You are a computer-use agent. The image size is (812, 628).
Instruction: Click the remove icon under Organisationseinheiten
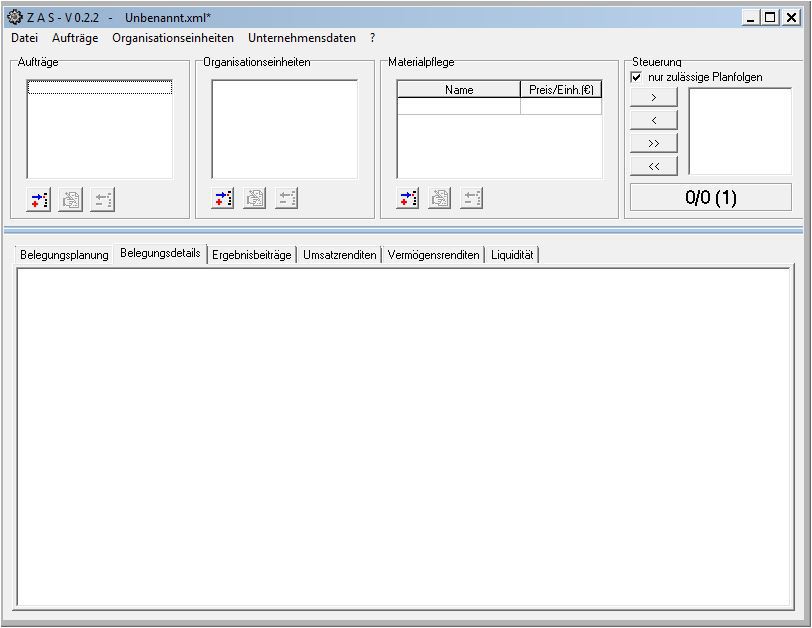(x=287, y=198)
